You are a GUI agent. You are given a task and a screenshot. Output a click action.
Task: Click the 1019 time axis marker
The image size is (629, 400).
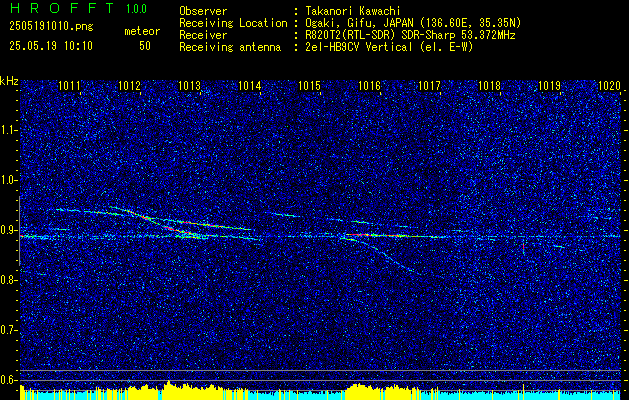(x=549, y=85)
